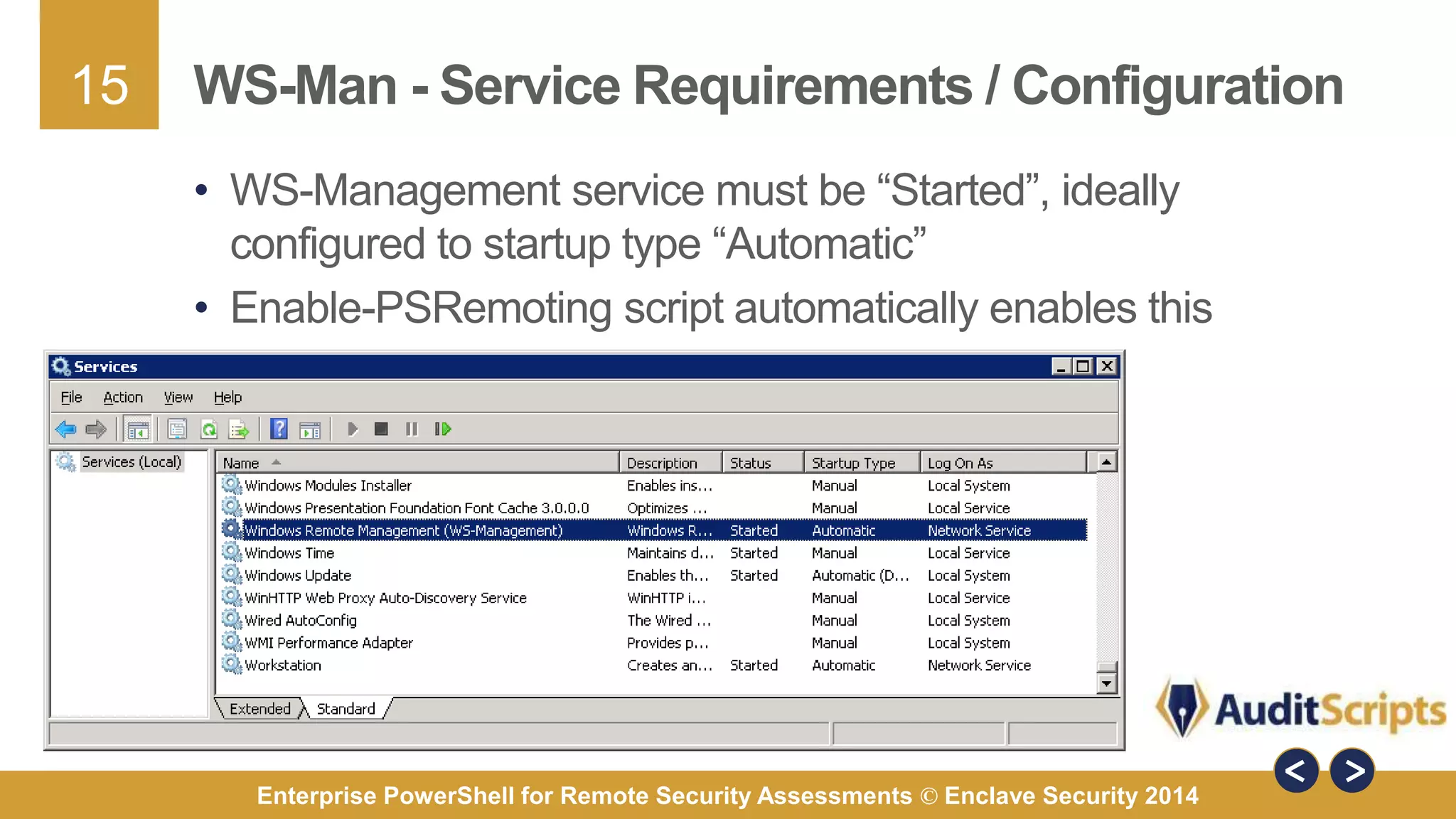The width and height of the screenshot is (1456, 819).
Task: Sort by the Name column header
Action: click(417, 462)
